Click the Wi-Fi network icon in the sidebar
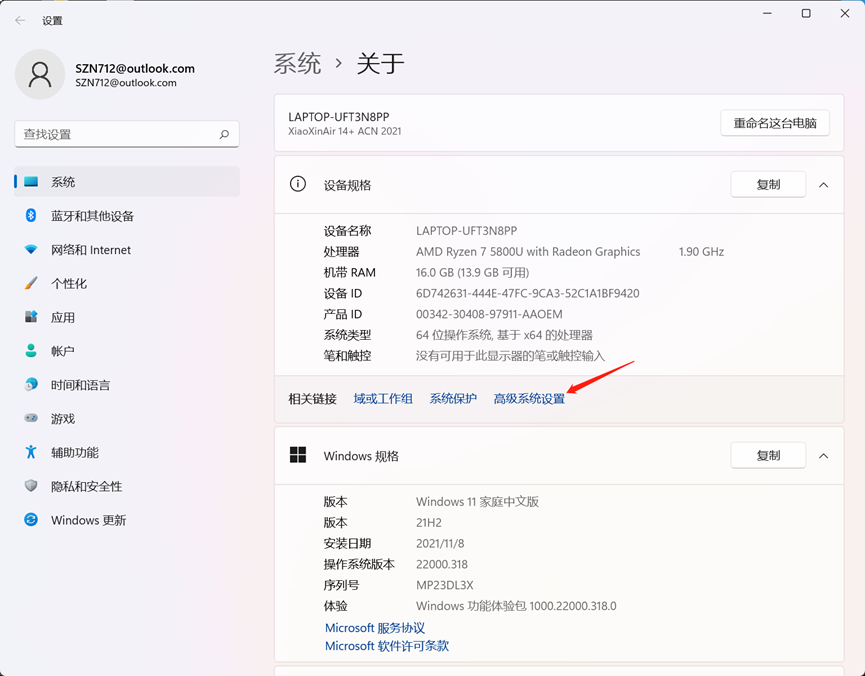This screenshot has width=865, height=676. pyautogui.click(x=31, y=249)
